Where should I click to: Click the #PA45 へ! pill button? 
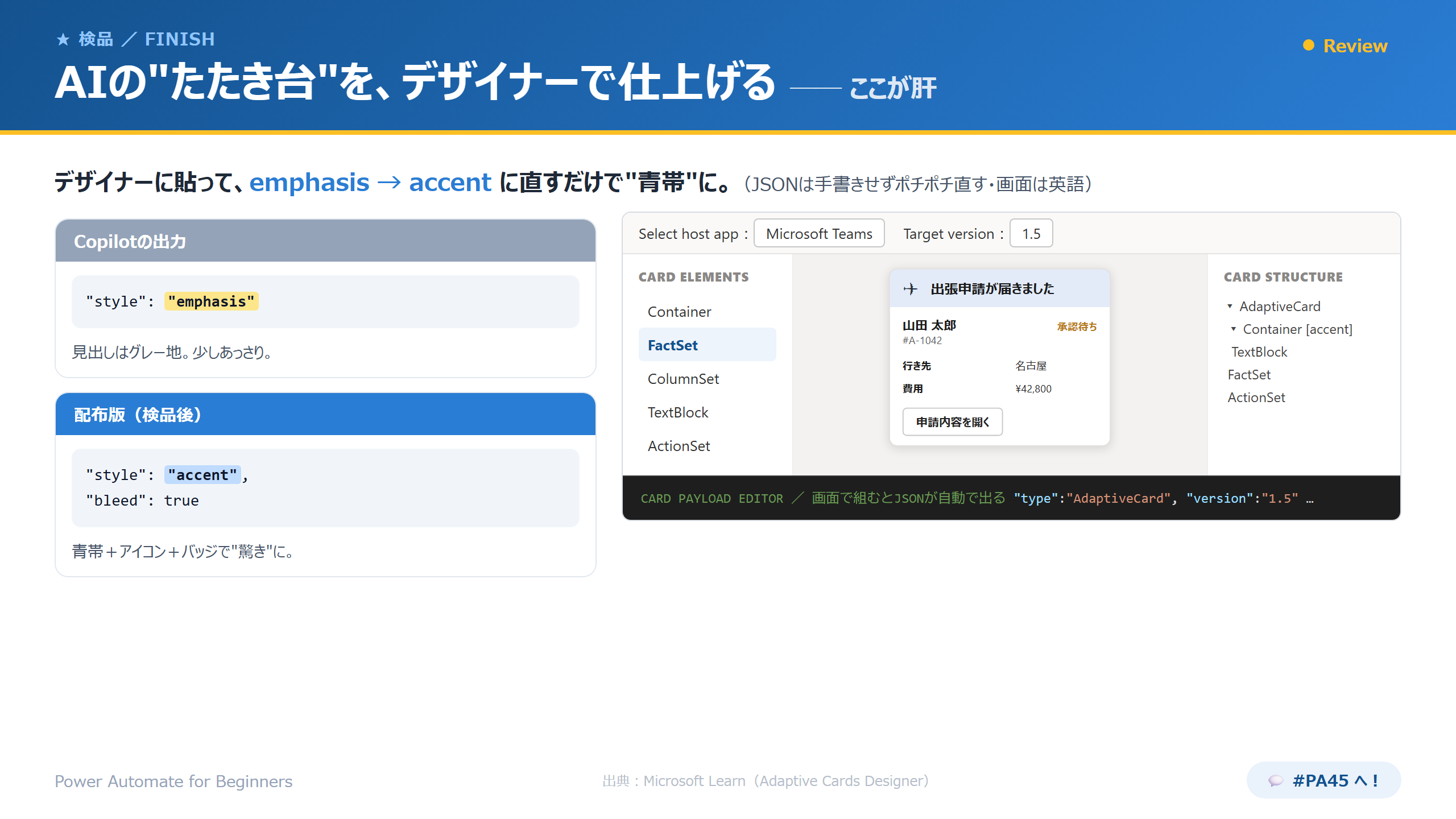coord(1323,780)
